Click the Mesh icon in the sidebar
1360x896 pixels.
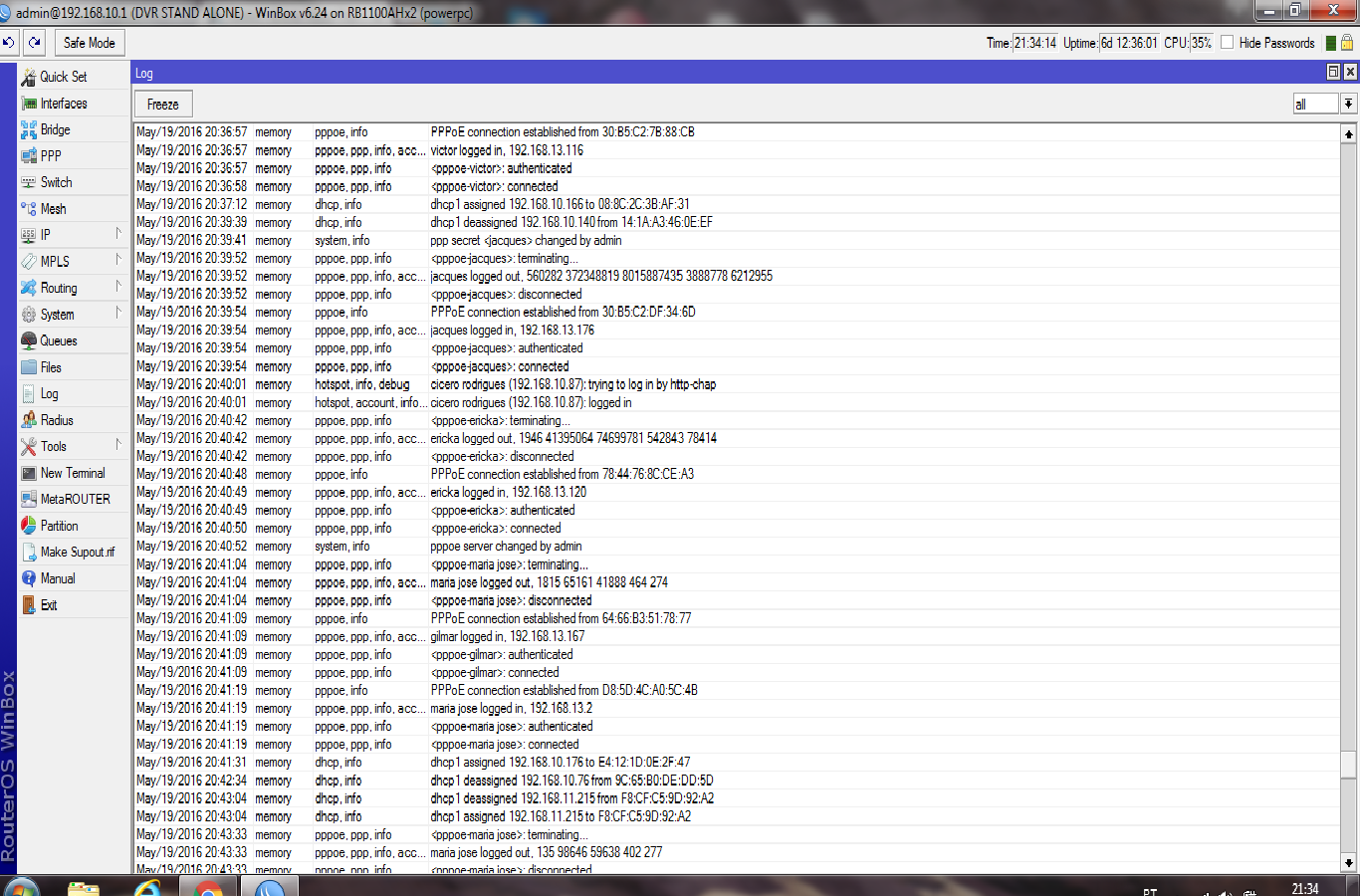[x=29, y=209]
